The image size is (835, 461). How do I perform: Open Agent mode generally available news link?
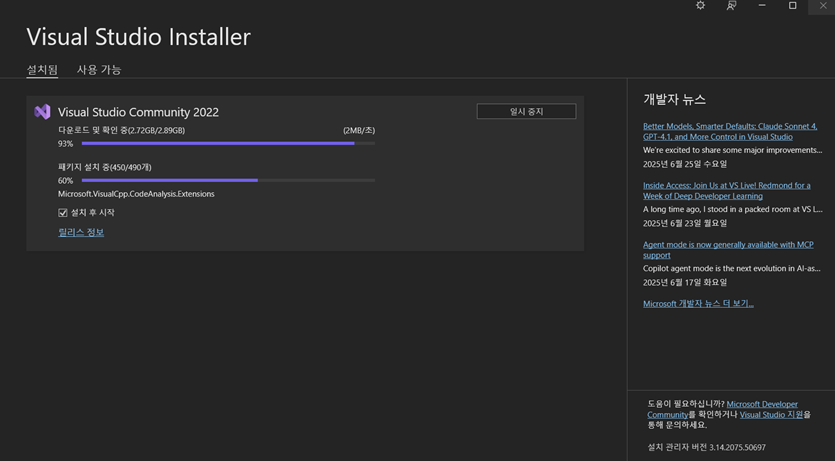point(728,250)
